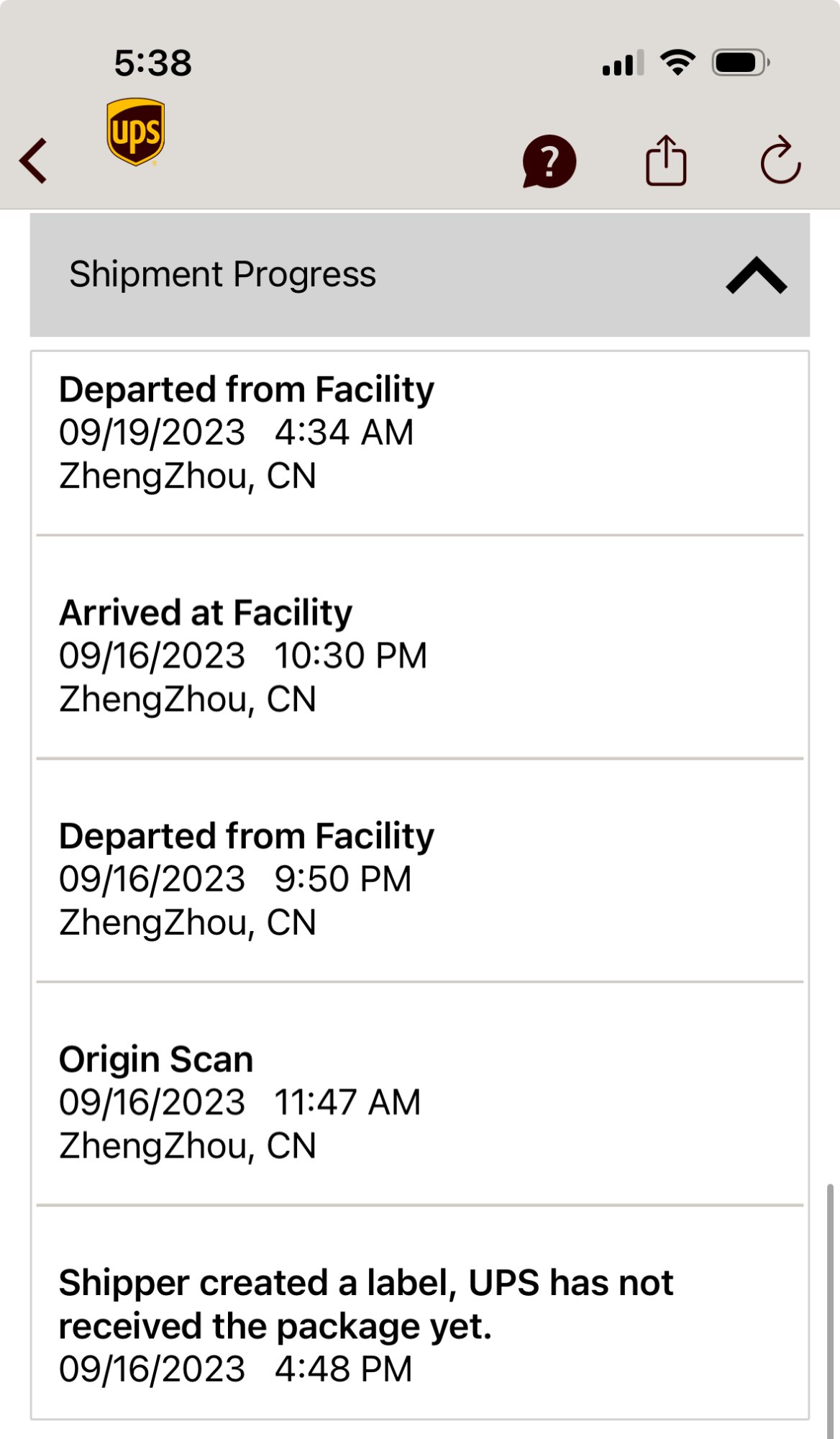Image resolution: width=840 pixels, height=1439 pixels.
Task: Tap the cellular signal bars icon
Action: click(623, 63)
